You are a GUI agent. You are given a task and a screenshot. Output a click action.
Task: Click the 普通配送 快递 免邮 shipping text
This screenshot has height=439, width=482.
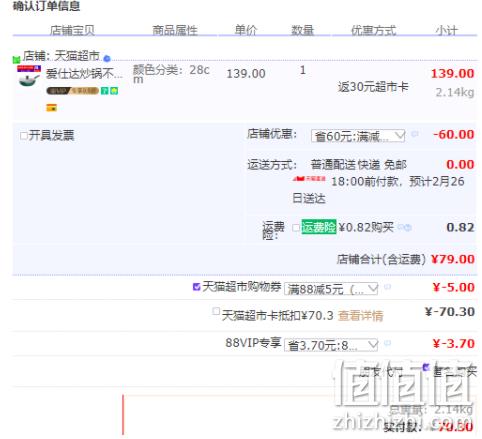tap(358, 165)
